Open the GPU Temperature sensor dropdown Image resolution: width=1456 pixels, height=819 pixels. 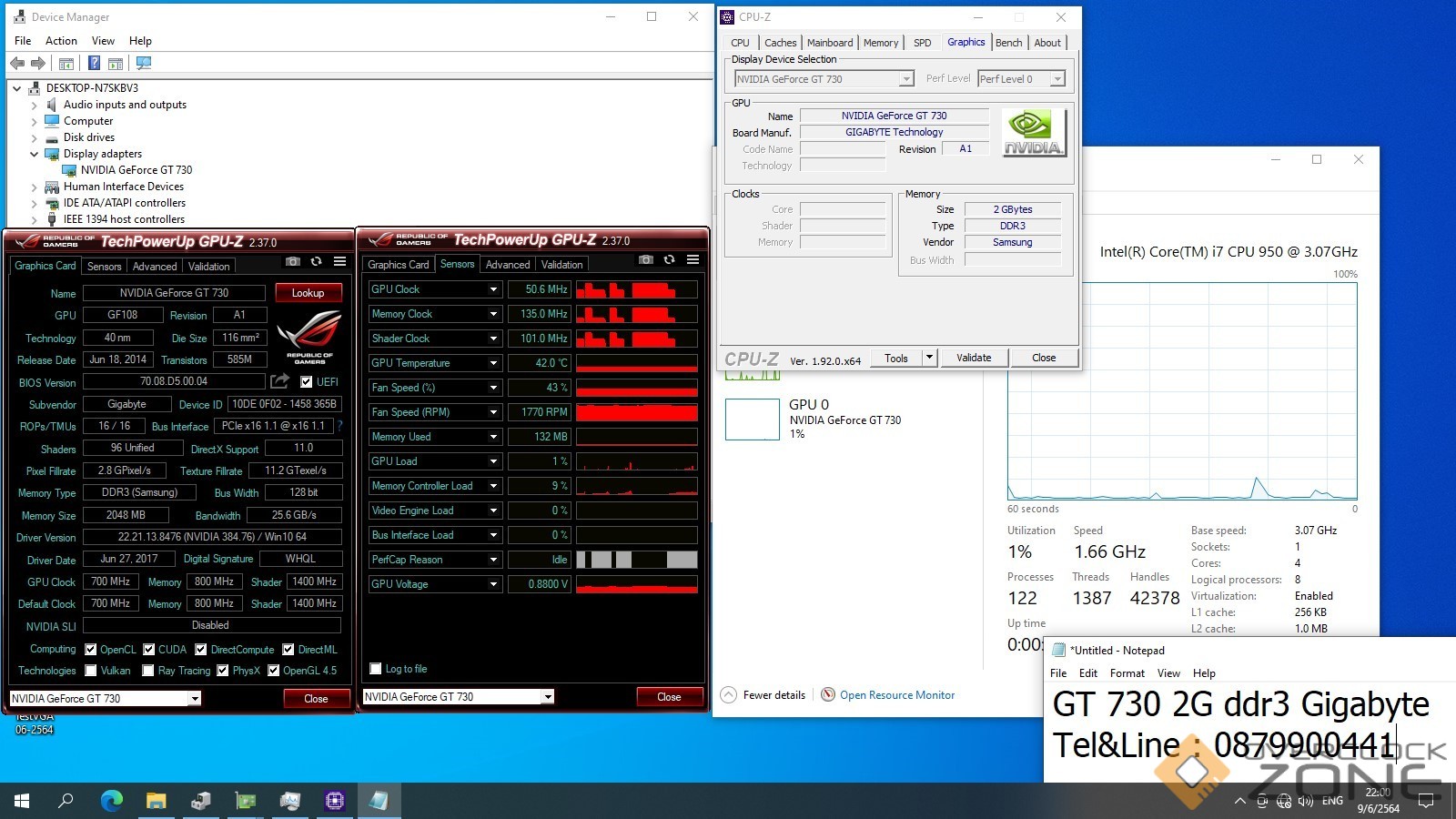coord(493,363)
